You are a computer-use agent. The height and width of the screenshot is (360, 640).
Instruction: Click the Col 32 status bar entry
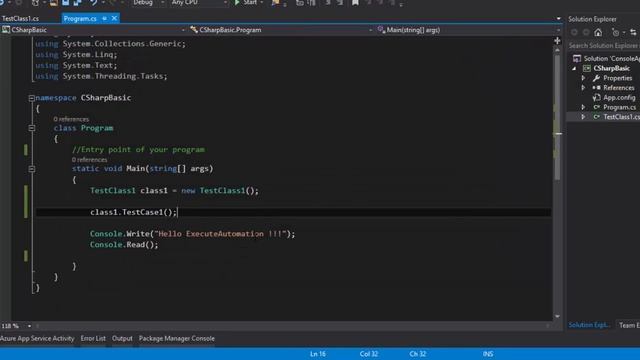(369, 354)
